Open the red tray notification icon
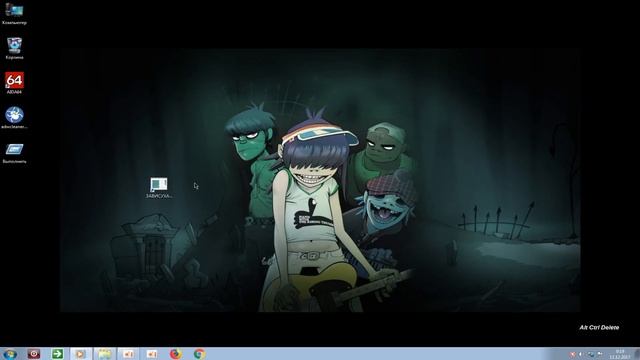The height and width of the screenshot is (360, 640). coord(572,354)
